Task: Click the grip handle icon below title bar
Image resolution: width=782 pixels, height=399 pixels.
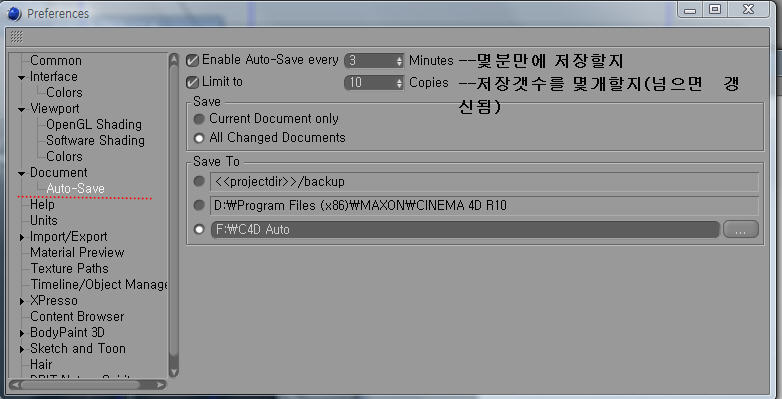Action: tap(16, 36)
